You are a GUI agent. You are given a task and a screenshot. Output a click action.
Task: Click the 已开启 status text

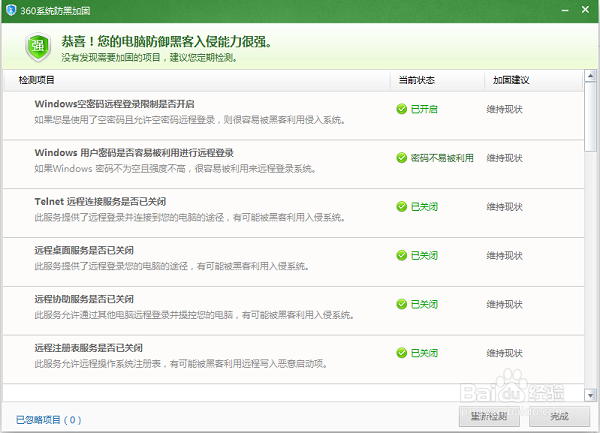click(424, 109)
